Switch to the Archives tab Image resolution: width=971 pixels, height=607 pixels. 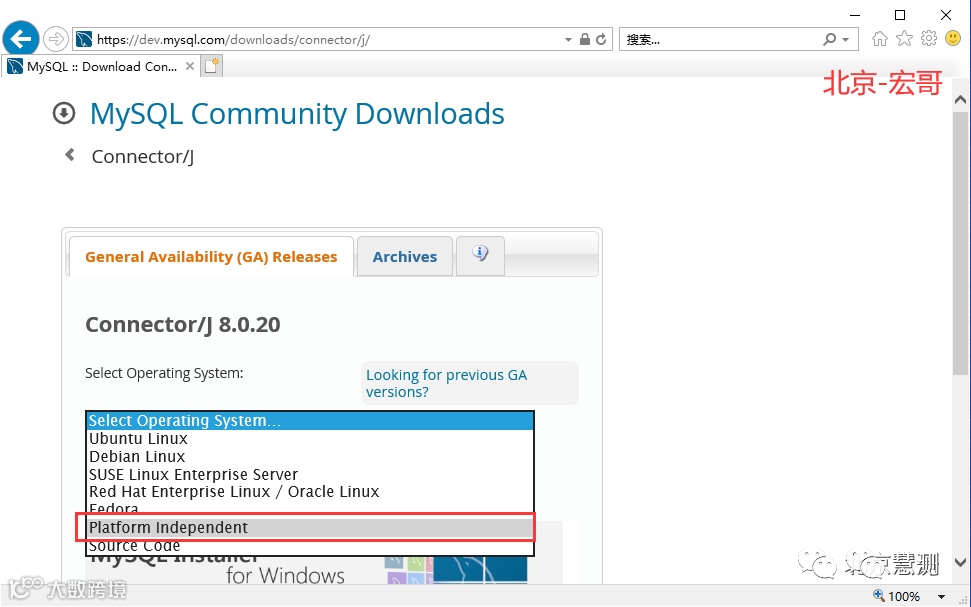405,256
